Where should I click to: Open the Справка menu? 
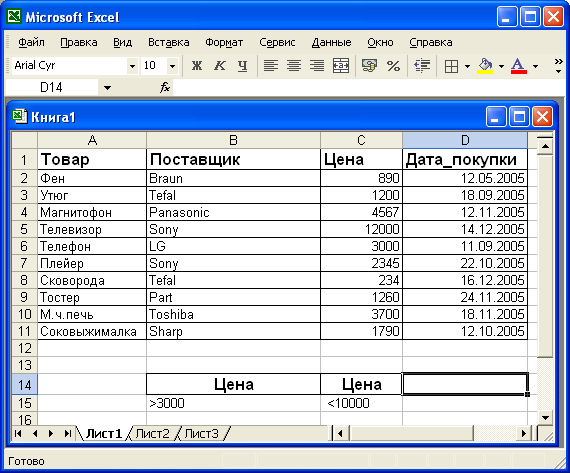point(431,42)
